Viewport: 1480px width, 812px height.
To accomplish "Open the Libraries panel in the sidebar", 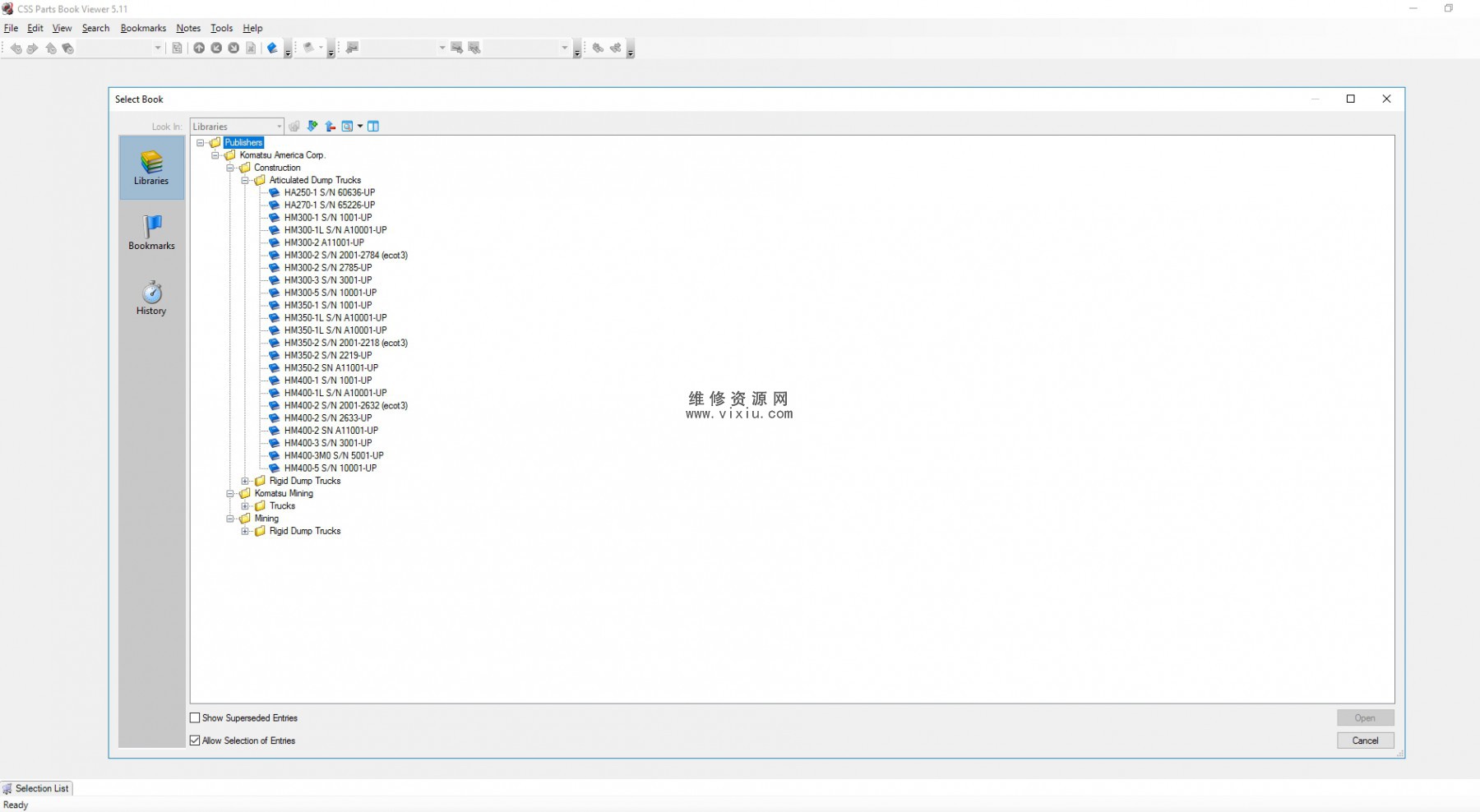I will click(x=151, y=168).
